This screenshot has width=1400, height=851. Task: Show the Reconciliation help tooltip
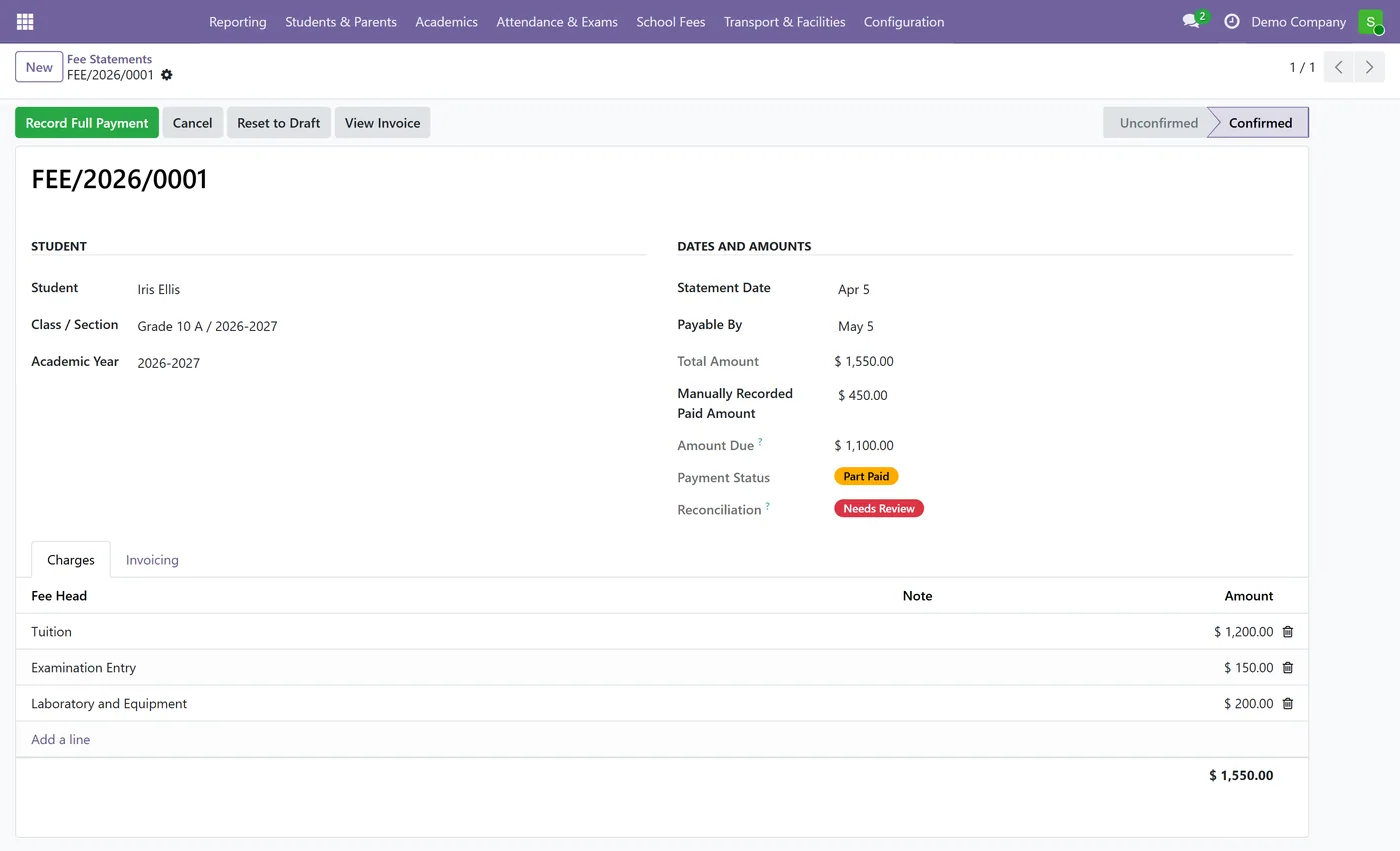pos(768,506)
